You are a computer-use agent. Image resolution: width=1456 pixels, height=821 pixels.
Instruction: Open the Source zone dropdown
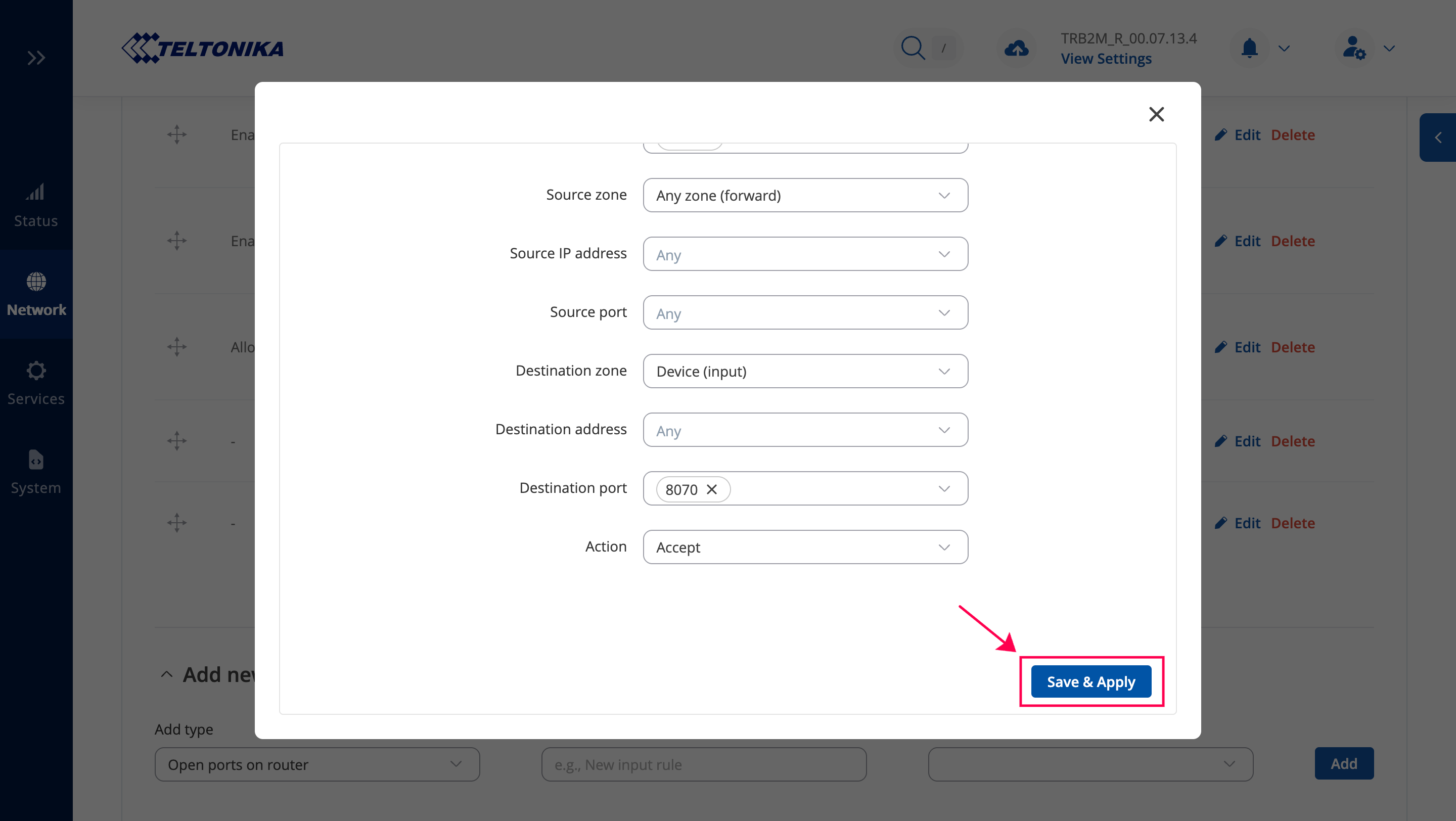click(x=805, y=196)
